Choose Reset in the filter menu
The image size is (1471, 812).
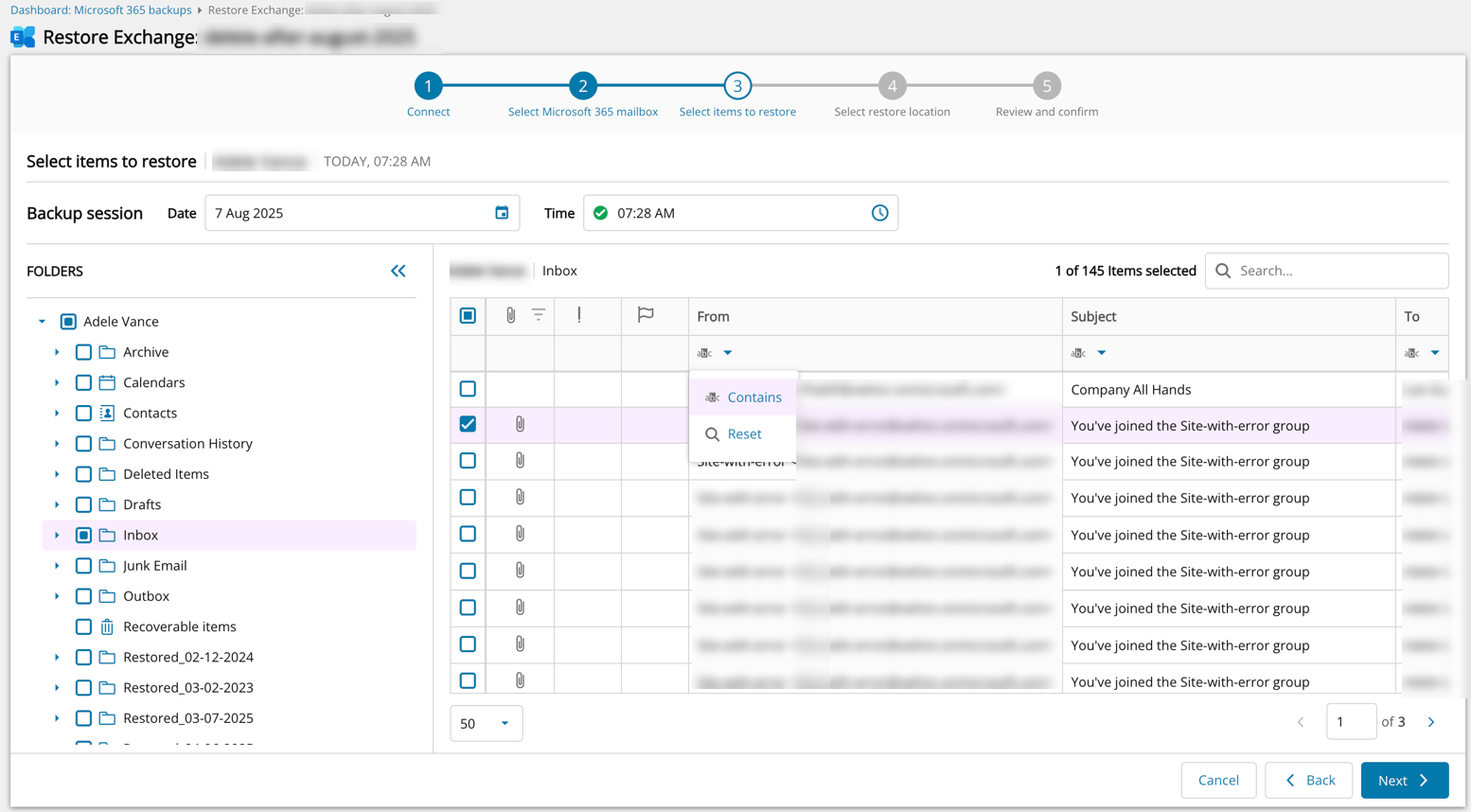(x=744, y=434)
